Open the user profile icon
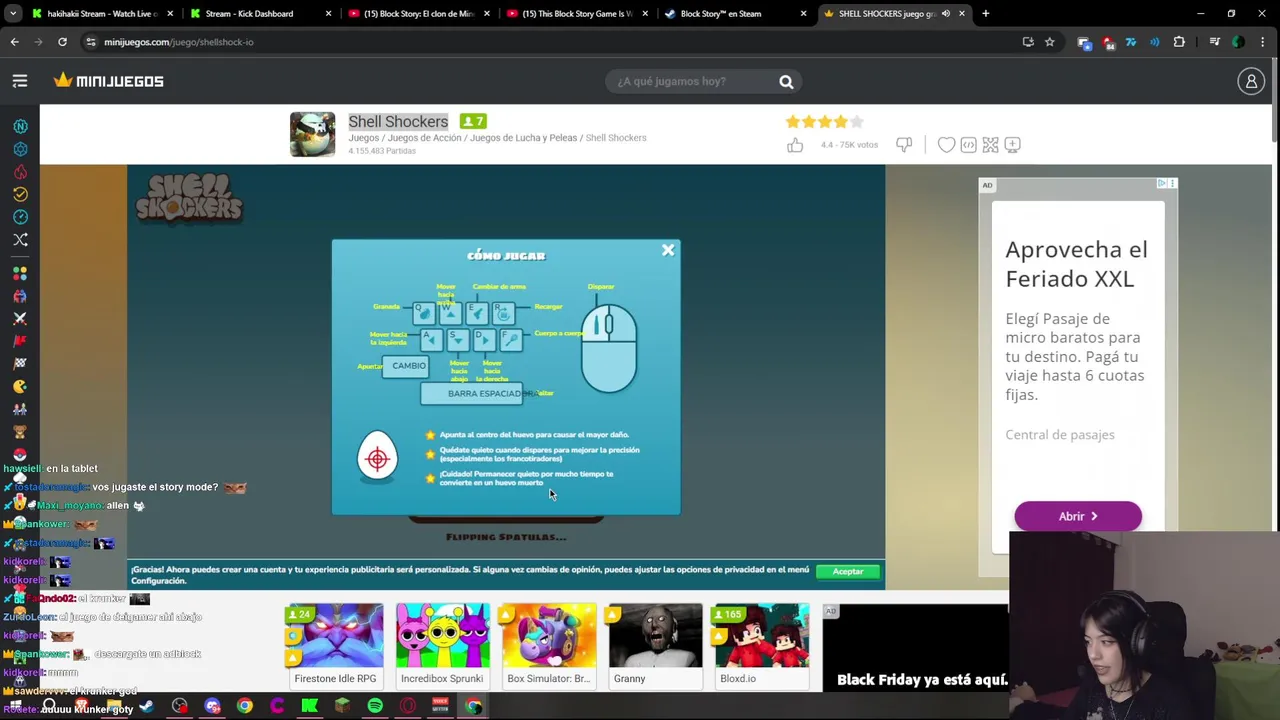Screen dimensions: 1280x720 pyautogui.click(x=1251, y=82)
